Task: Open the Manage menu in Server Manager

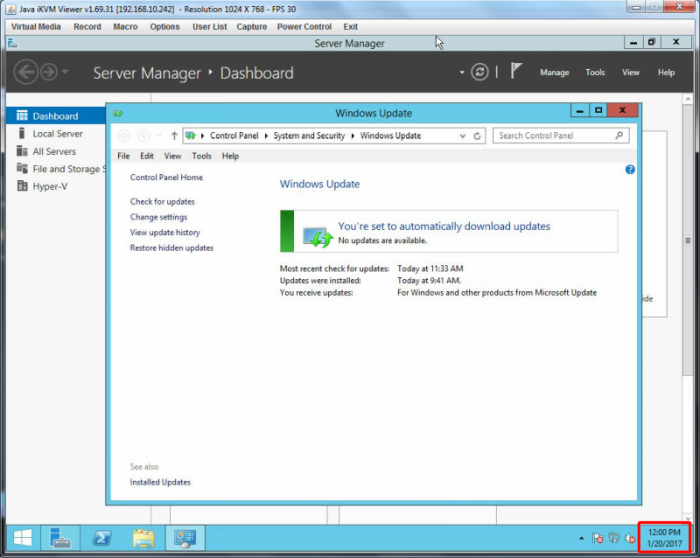Action: pos(554,72)
